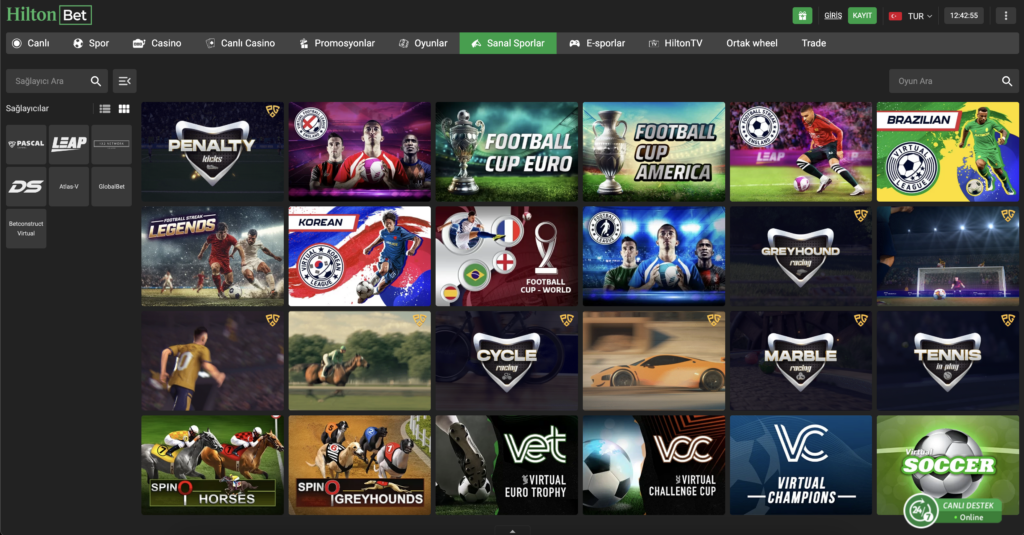Open the TUR language dropdown
This screenshot has height=535, width=1024.
click(910, 16)
